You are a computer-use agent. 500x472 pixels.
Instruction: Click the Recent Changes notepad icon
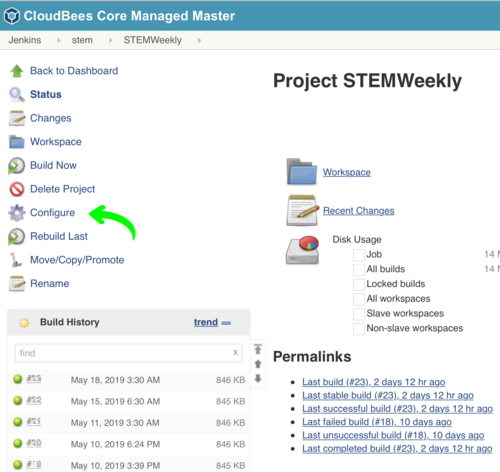302,210
